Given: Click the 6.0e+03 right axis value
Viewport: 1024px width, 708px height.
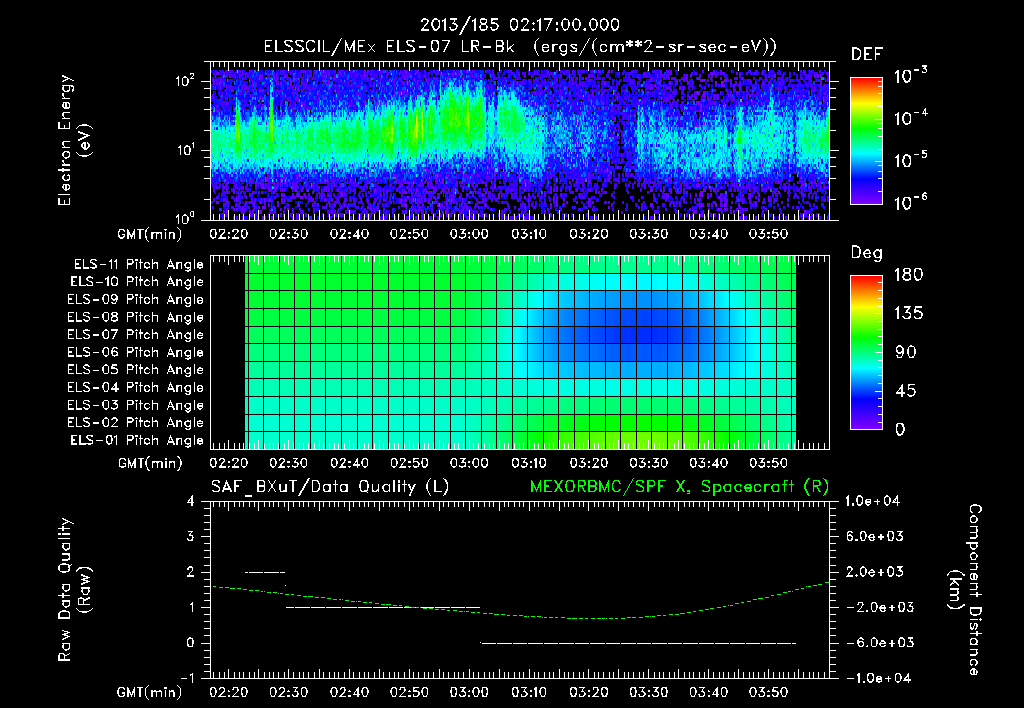Looking at the screenshot, I should point(875,536).
